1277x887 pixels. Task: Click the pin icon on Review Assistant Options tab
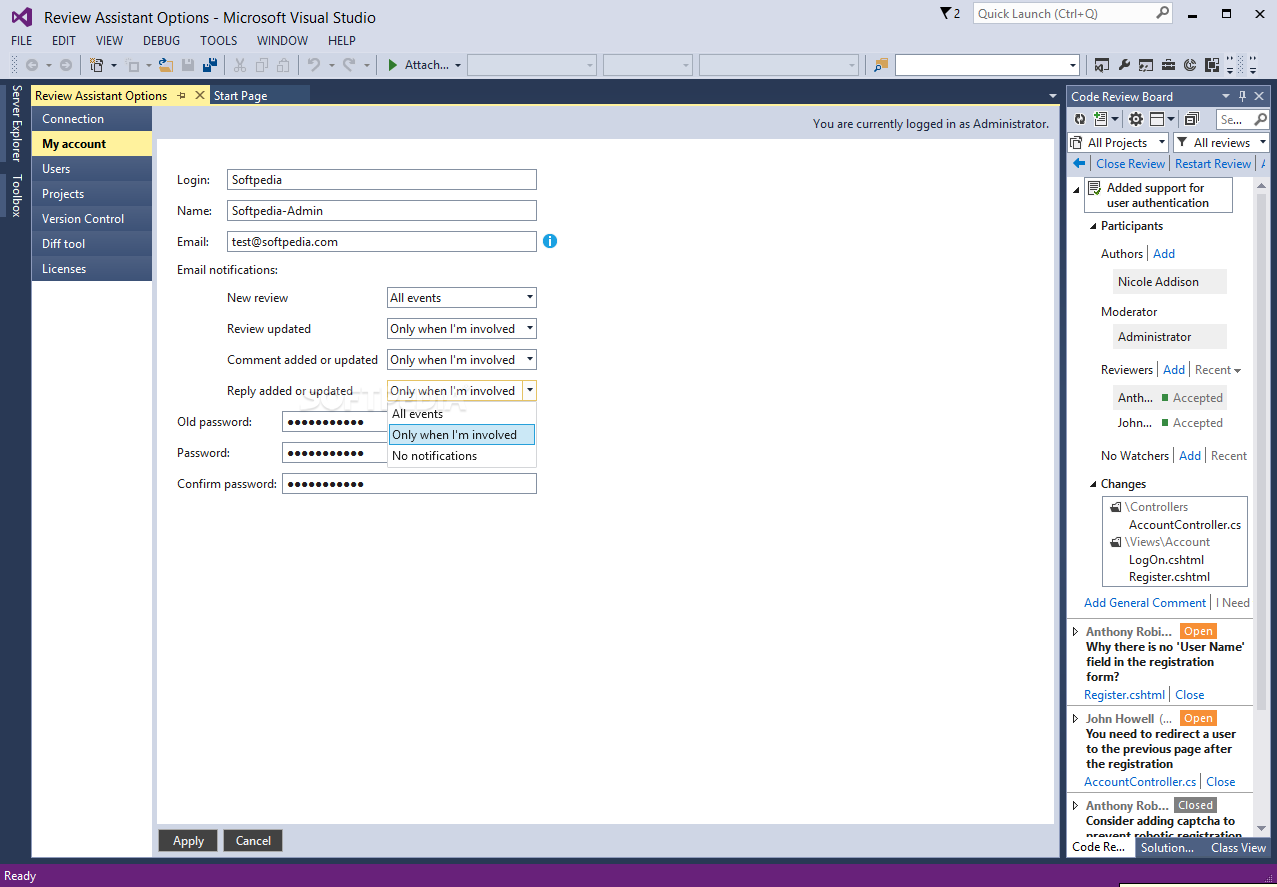tap(181, 95)
